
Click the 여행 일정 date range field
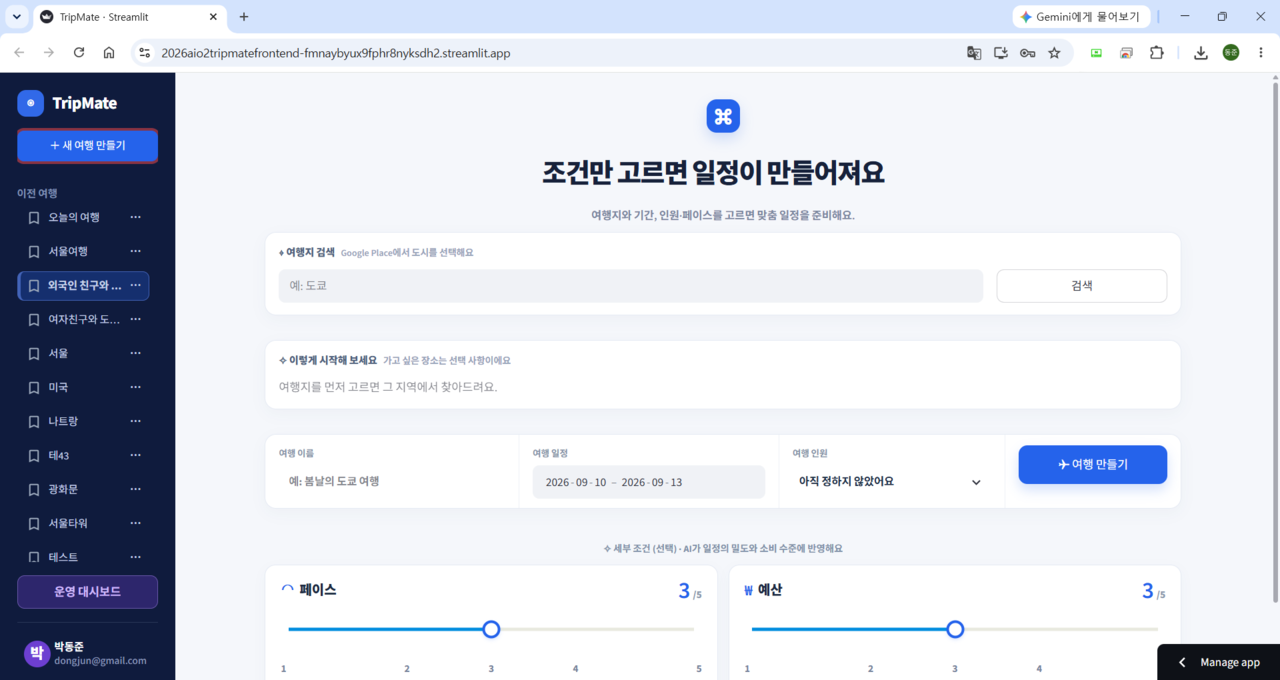click(x=649, y=482)
